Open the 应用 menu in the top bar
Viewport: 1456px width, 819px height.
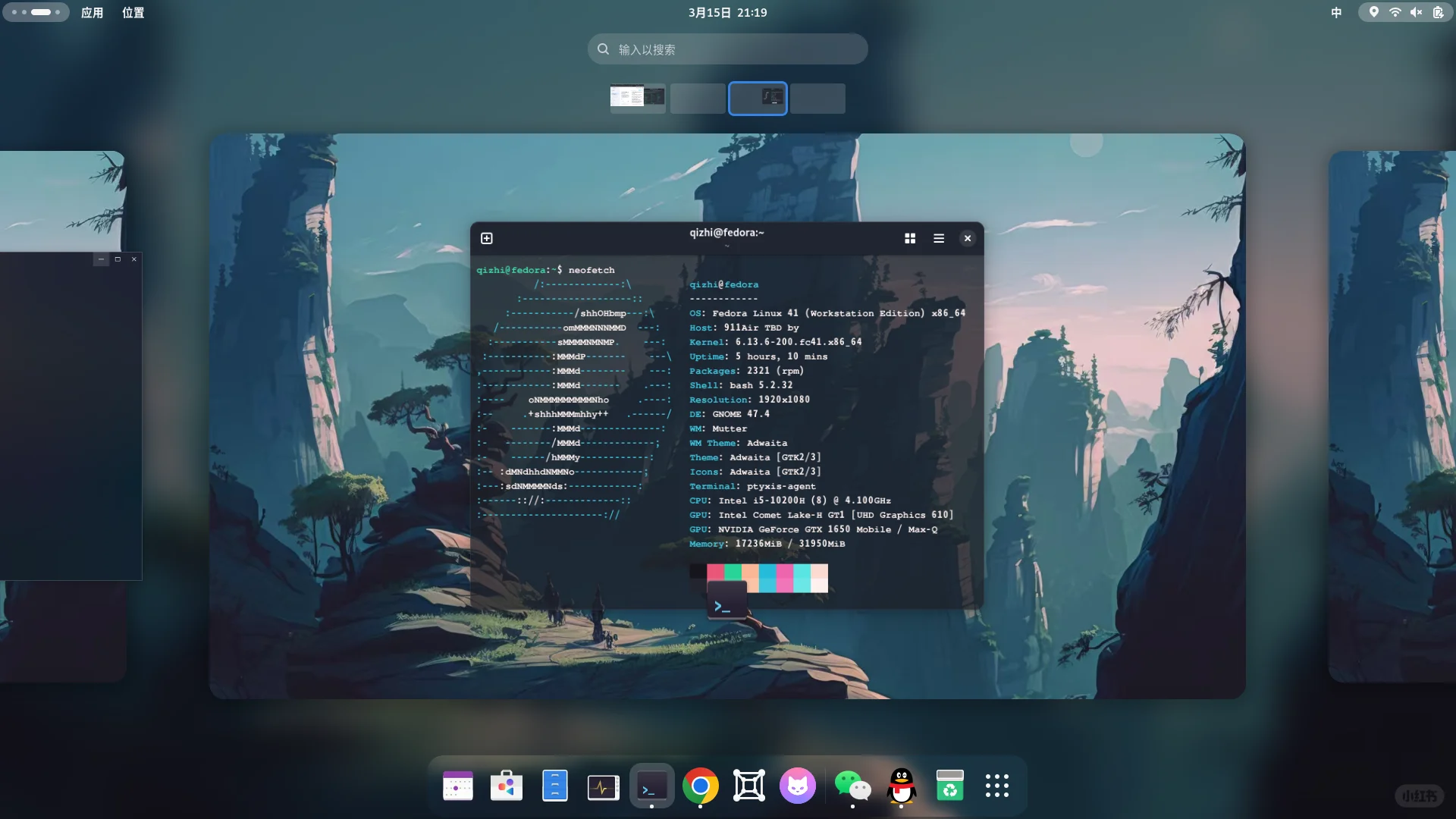[92, 12]
